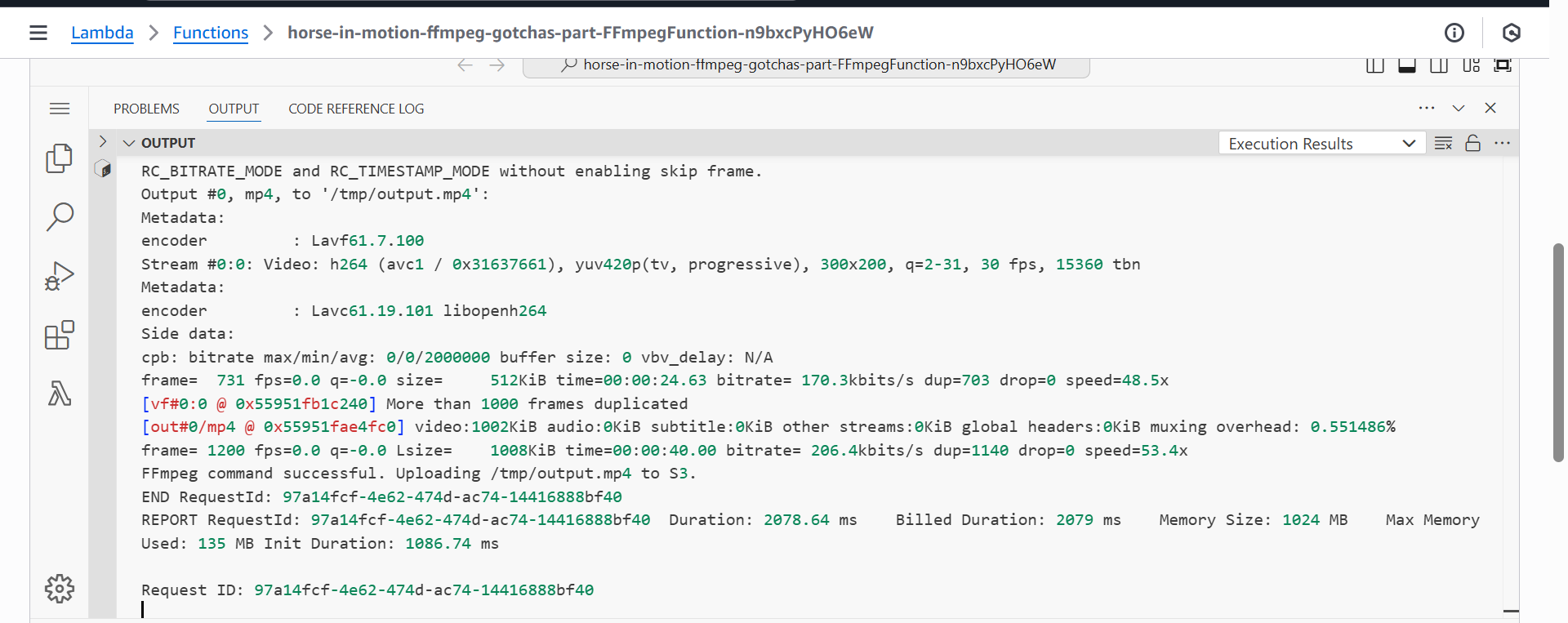The width and height of the screenshot is (1568, 623).
Task: Open the AWS Lambda icon in sidebar
Action: tap(60, 394)
